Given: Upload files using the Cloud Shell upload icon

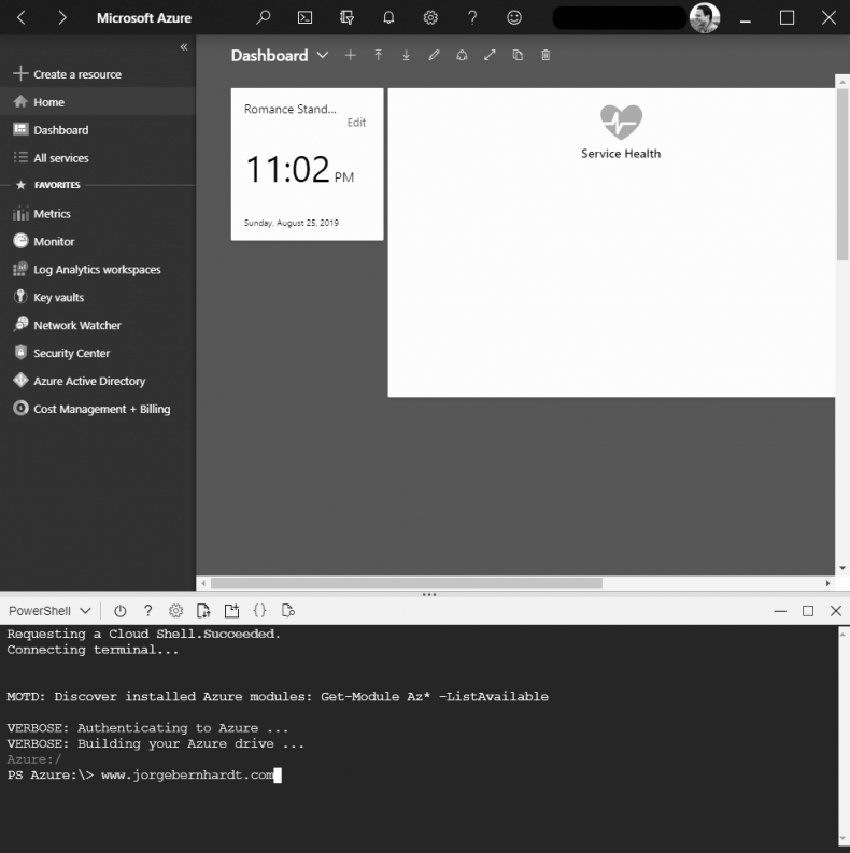Looking at the screenshot, I should pos(203,610).
